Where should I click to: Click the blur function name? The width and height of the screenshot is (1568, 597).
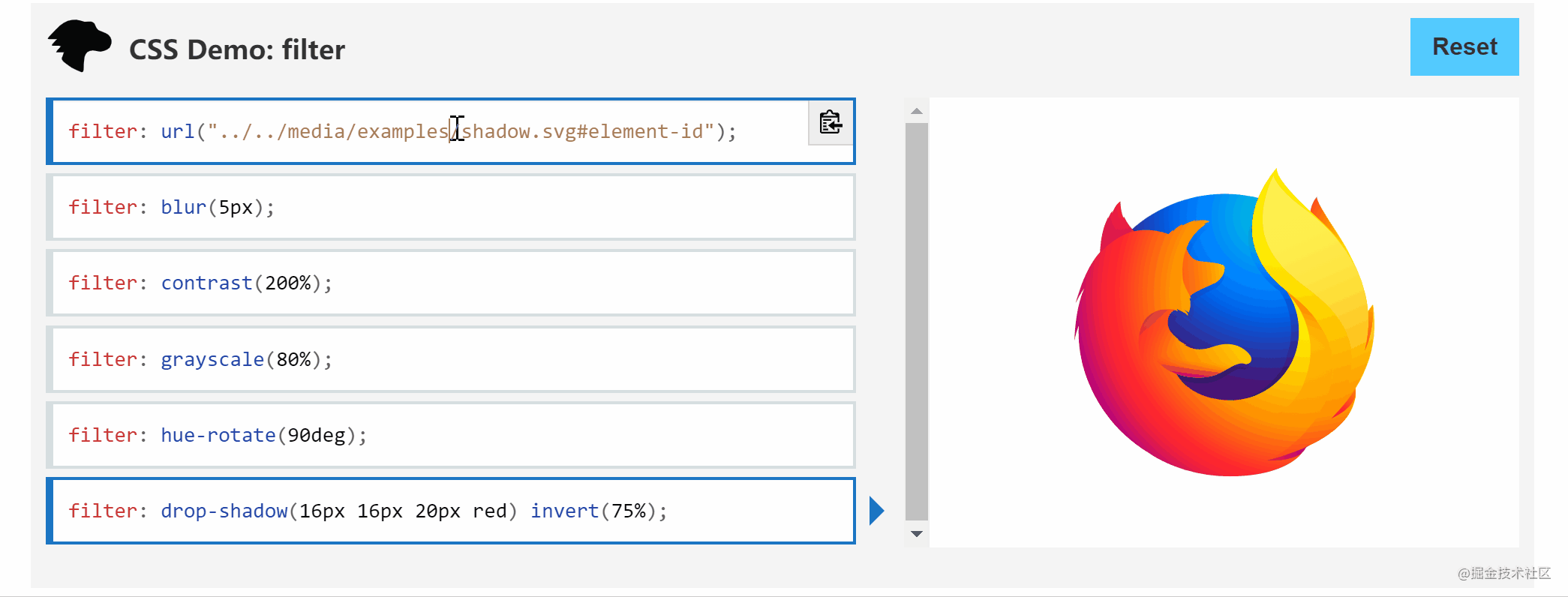pyautogui.click(x=183, y=207)
